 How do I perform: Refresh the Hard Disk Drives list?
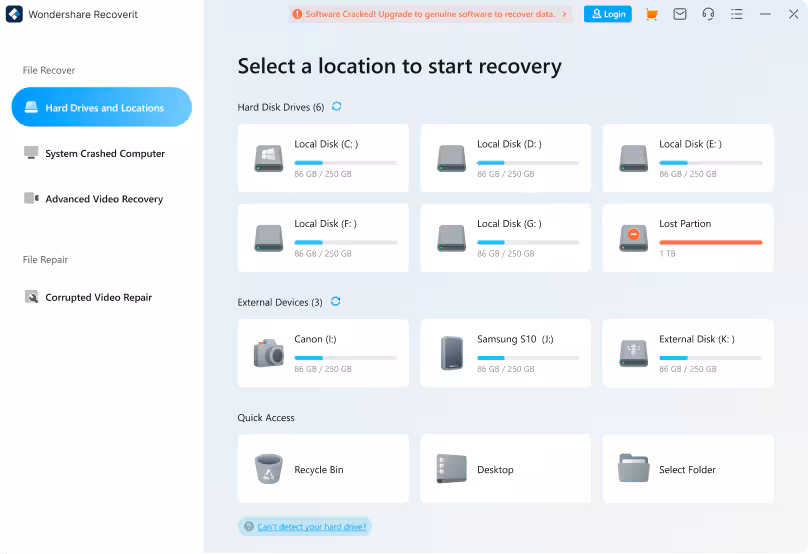coord(336,107)
